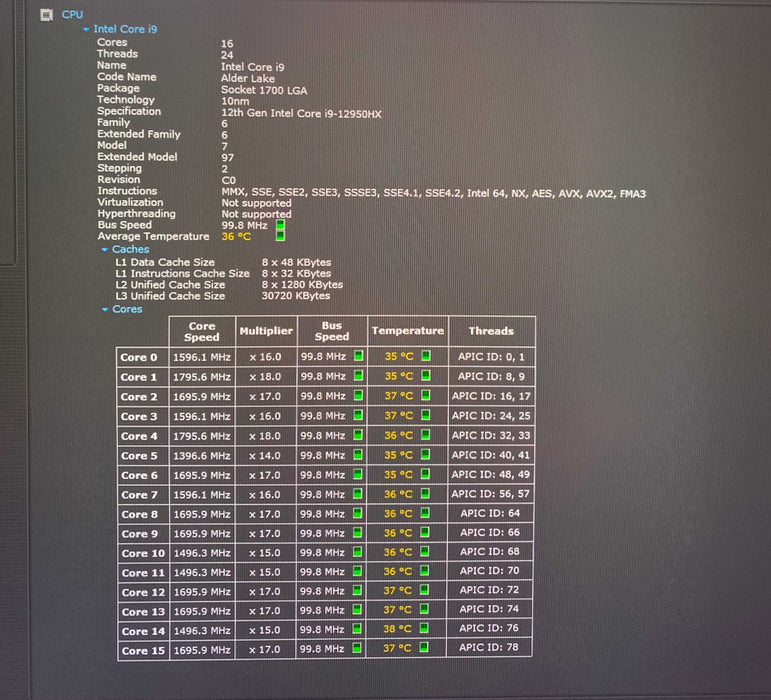771x700 pixels.
Task: Click Core 3 bus speed green indicator
Action: coord(358,415)
